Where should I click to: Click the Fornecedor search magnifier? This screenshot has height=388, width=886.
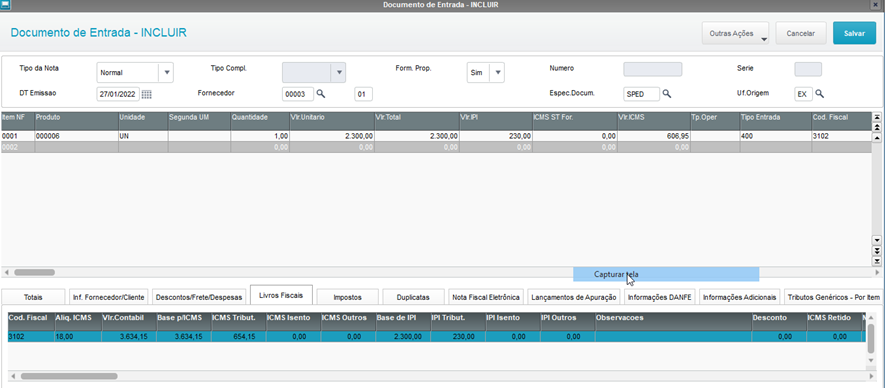(x=321, y=94)
